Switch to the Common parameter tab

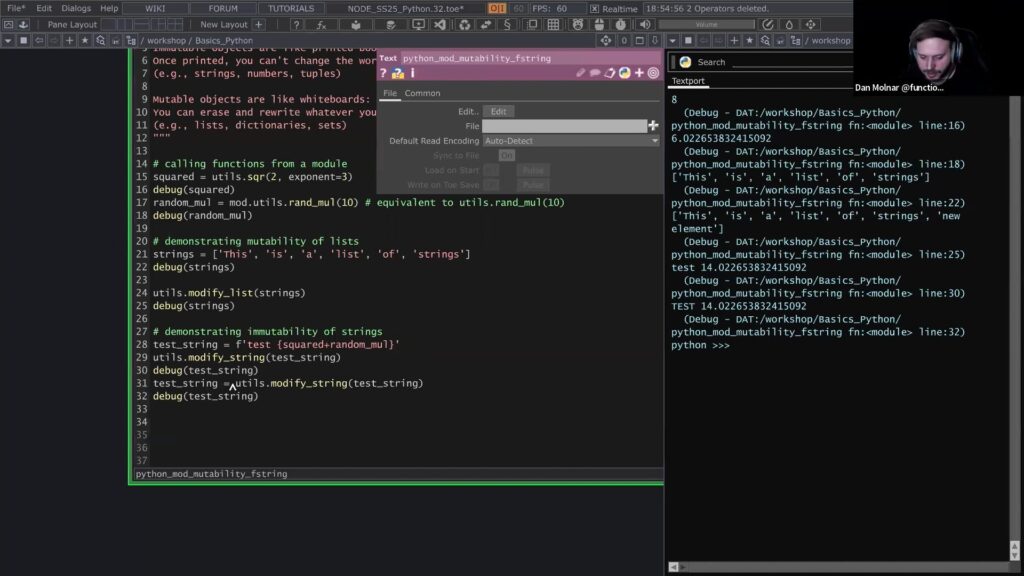coord(422,93)
